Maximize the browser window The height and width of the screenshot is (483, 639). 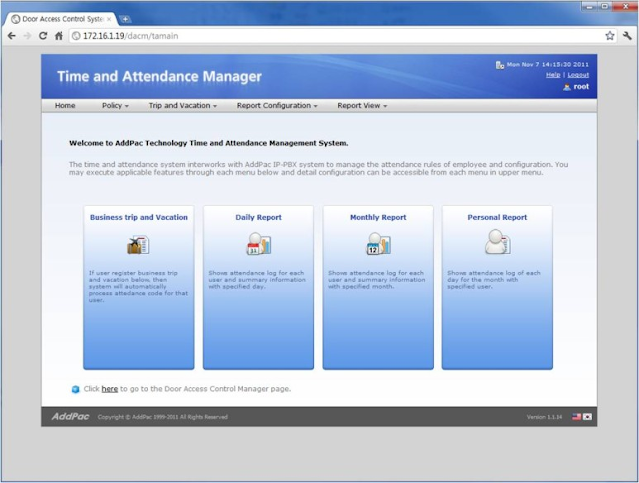605,6
